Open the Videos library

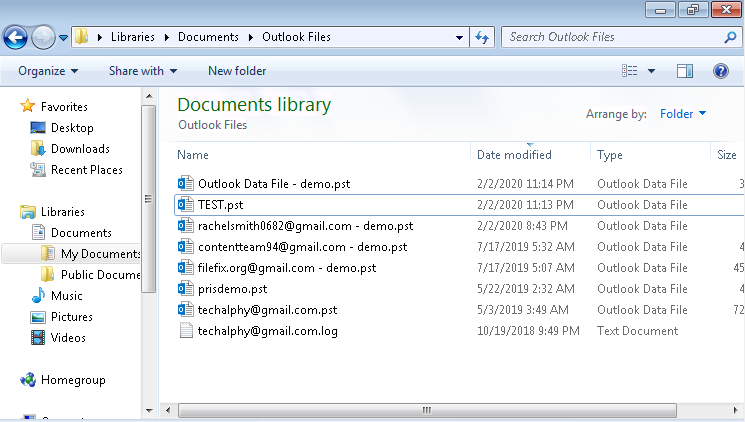(68, 337)
